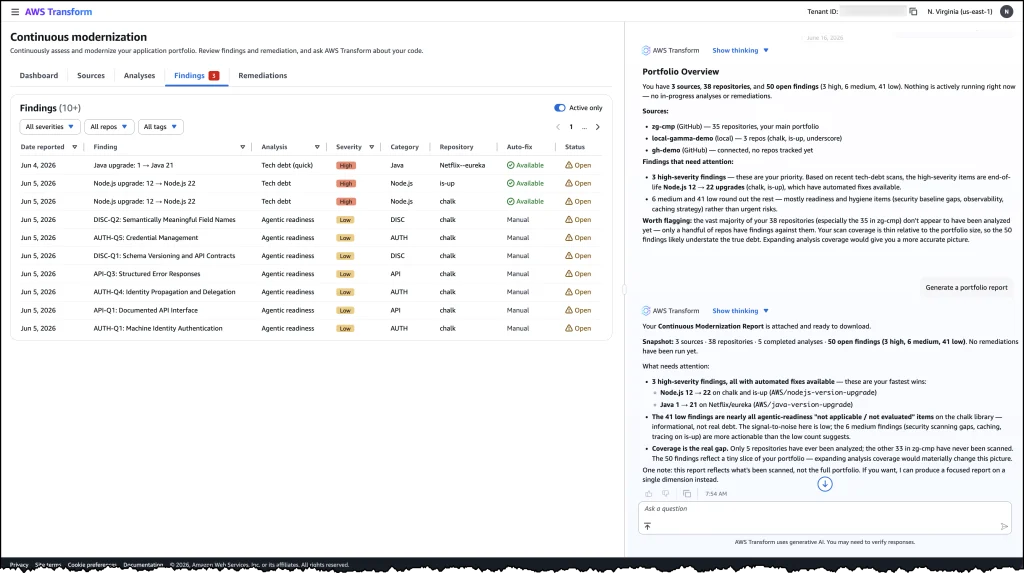The image size is (1024, 573).
Task: Open AUTH-Q4: Identity Propagation and Delegation
Action: point(164,292)
